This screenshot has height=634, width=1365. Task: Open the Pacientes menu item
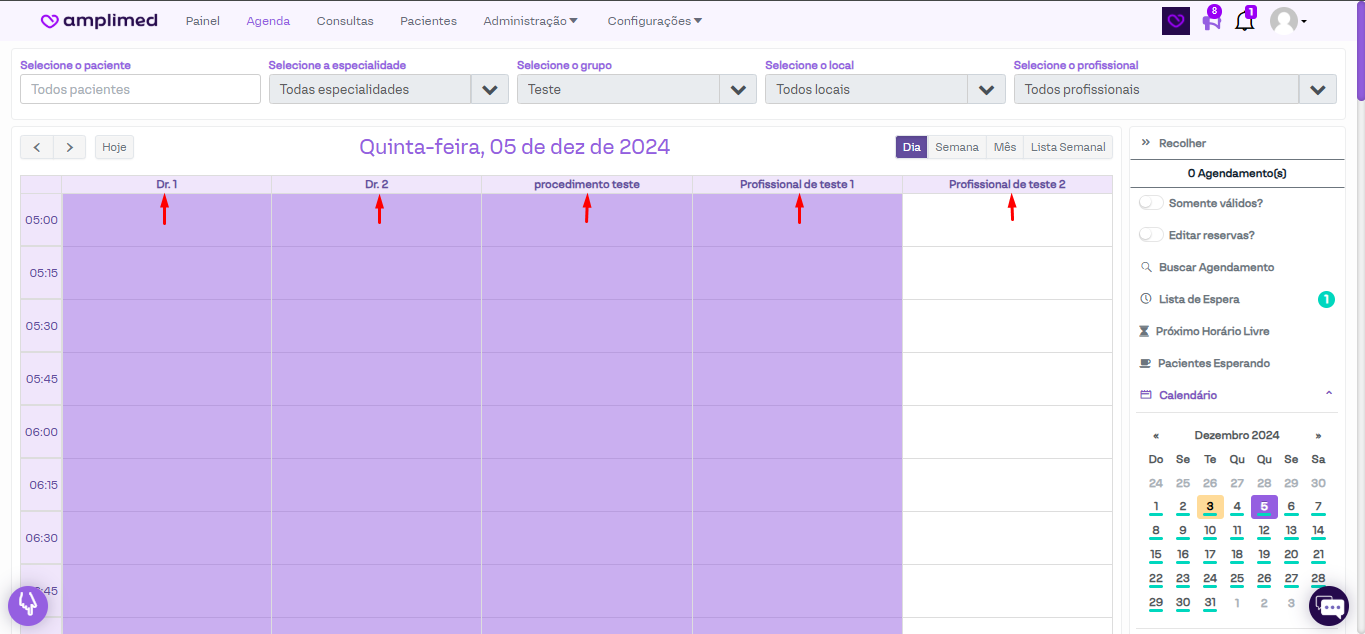click(428, 21)
